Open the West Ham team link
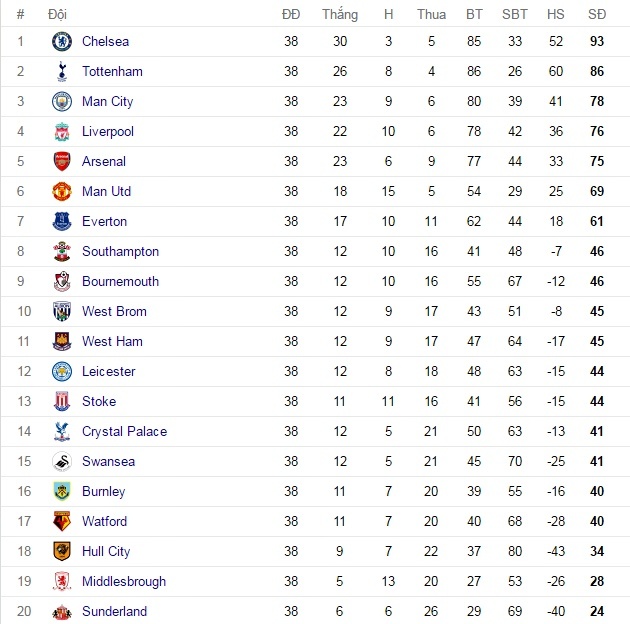Viewport: 630px width, 624px height. (x=112, y=341)
